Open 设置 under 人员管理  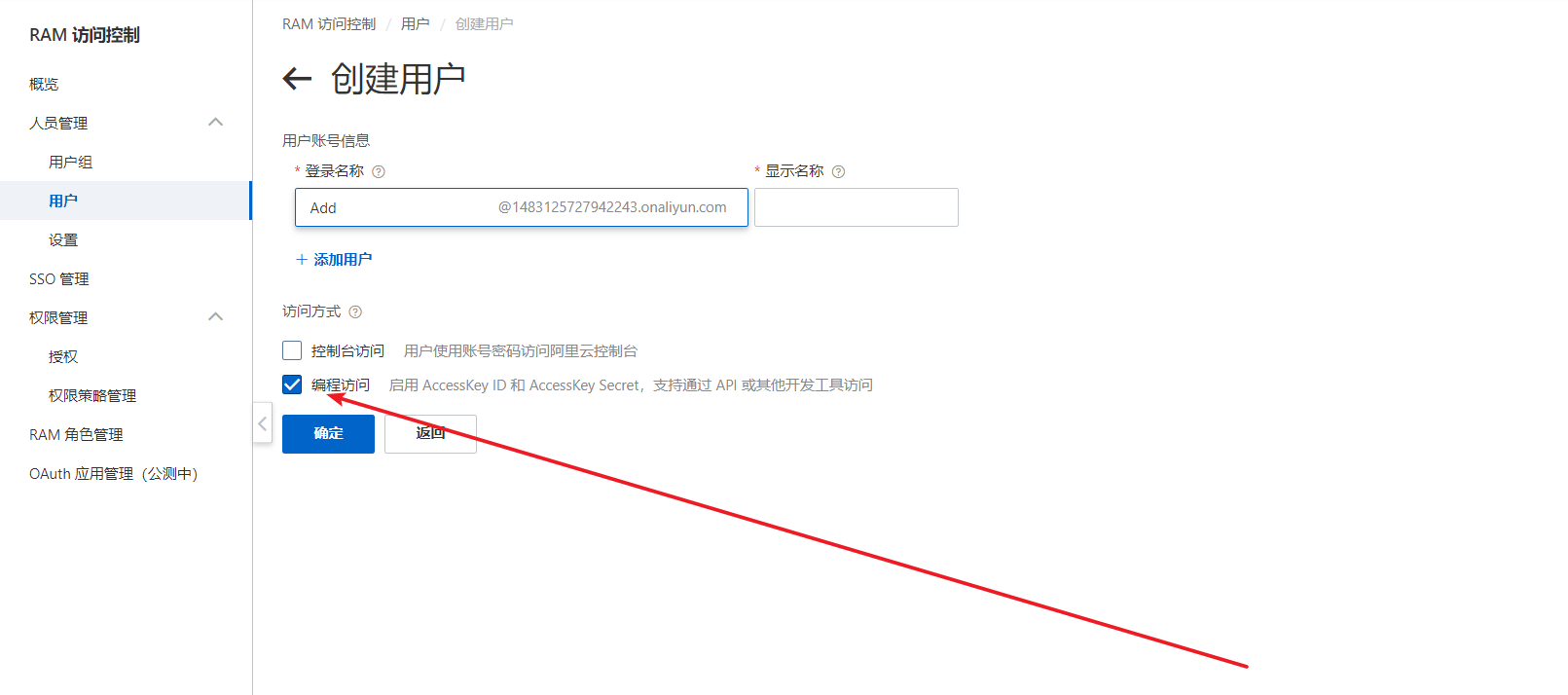tap(63, 240)
